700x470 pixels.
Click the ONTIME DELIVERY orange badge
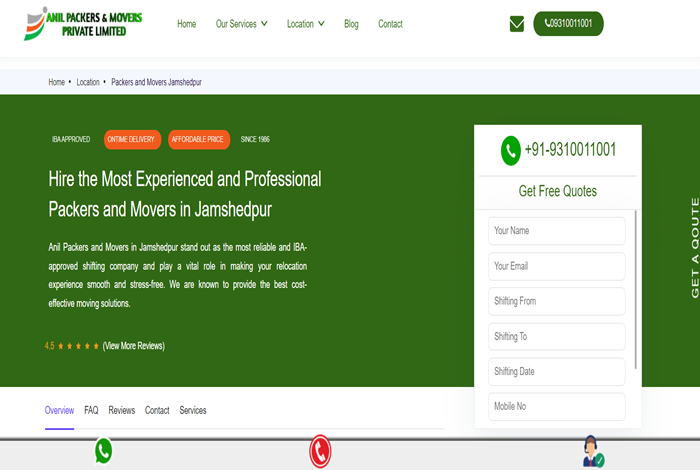tap(131, 139)
